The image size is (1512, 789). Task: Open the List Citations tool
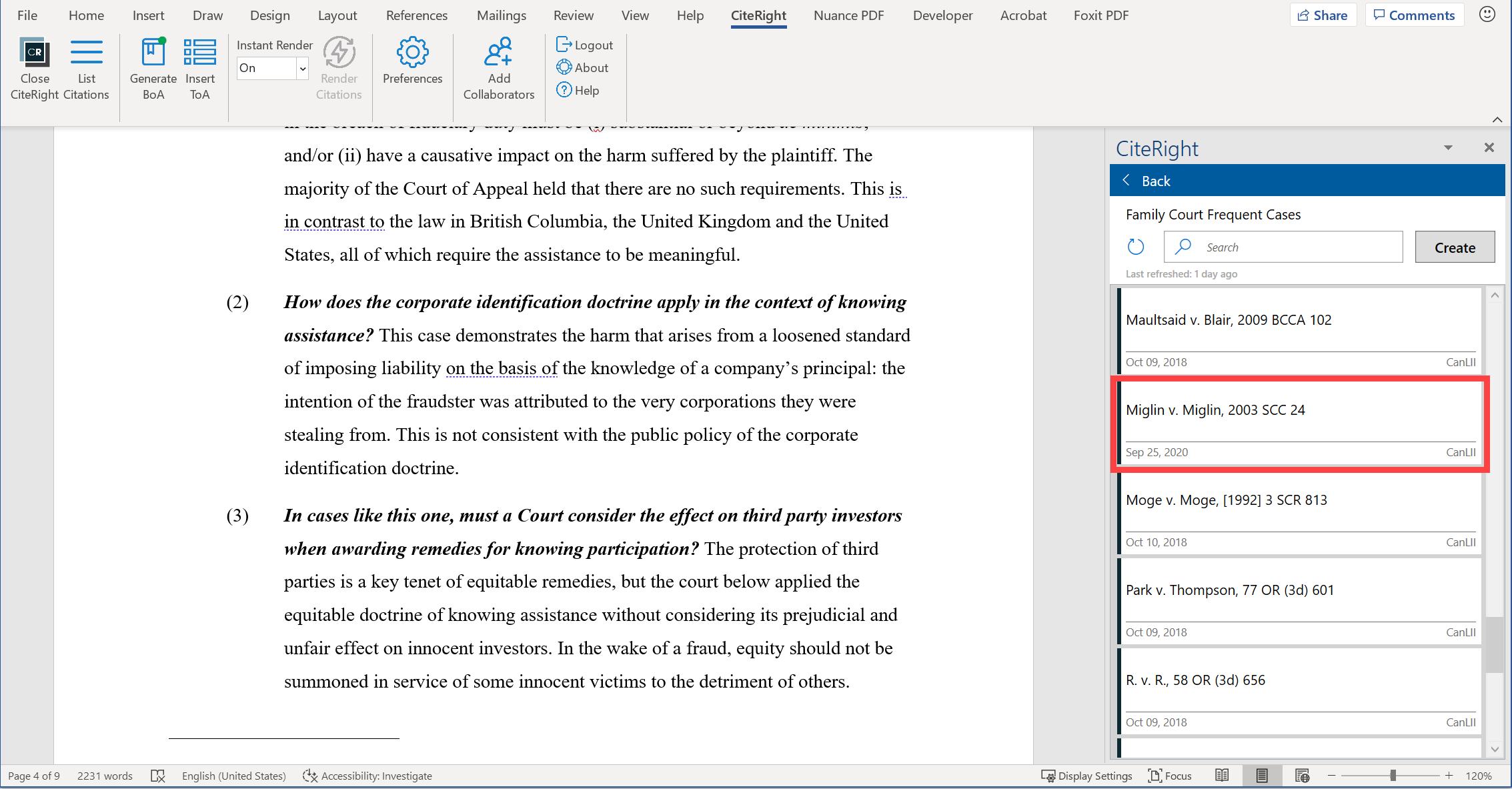point(86,69)
